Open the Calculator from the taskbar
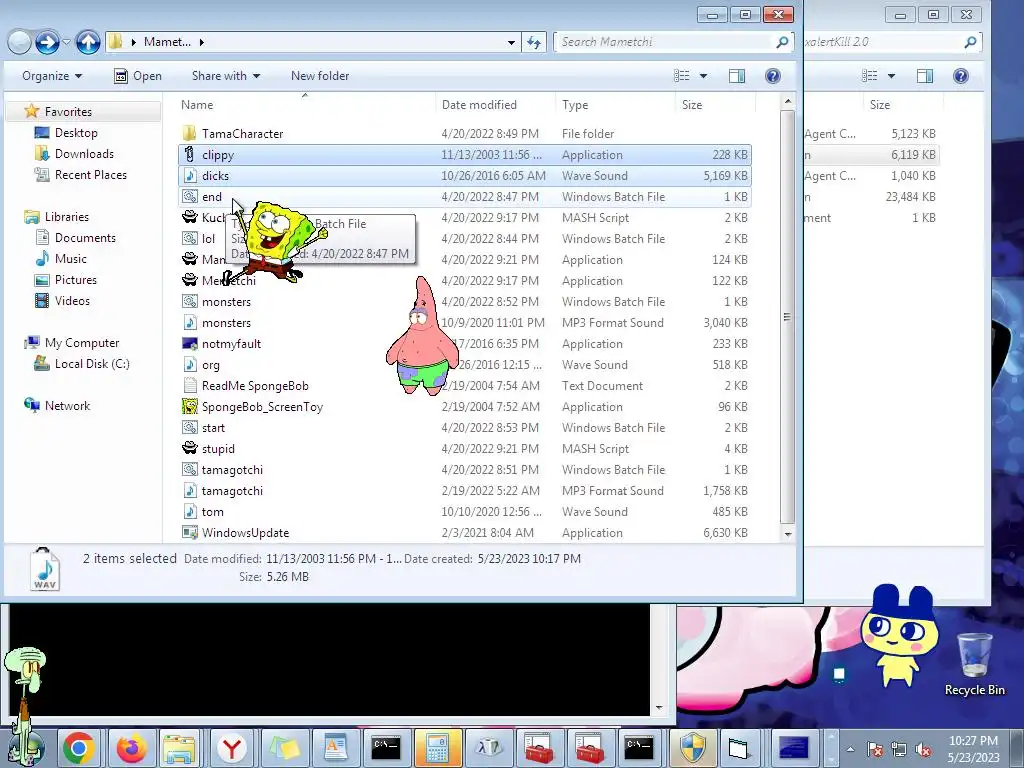 click(437, 748)
